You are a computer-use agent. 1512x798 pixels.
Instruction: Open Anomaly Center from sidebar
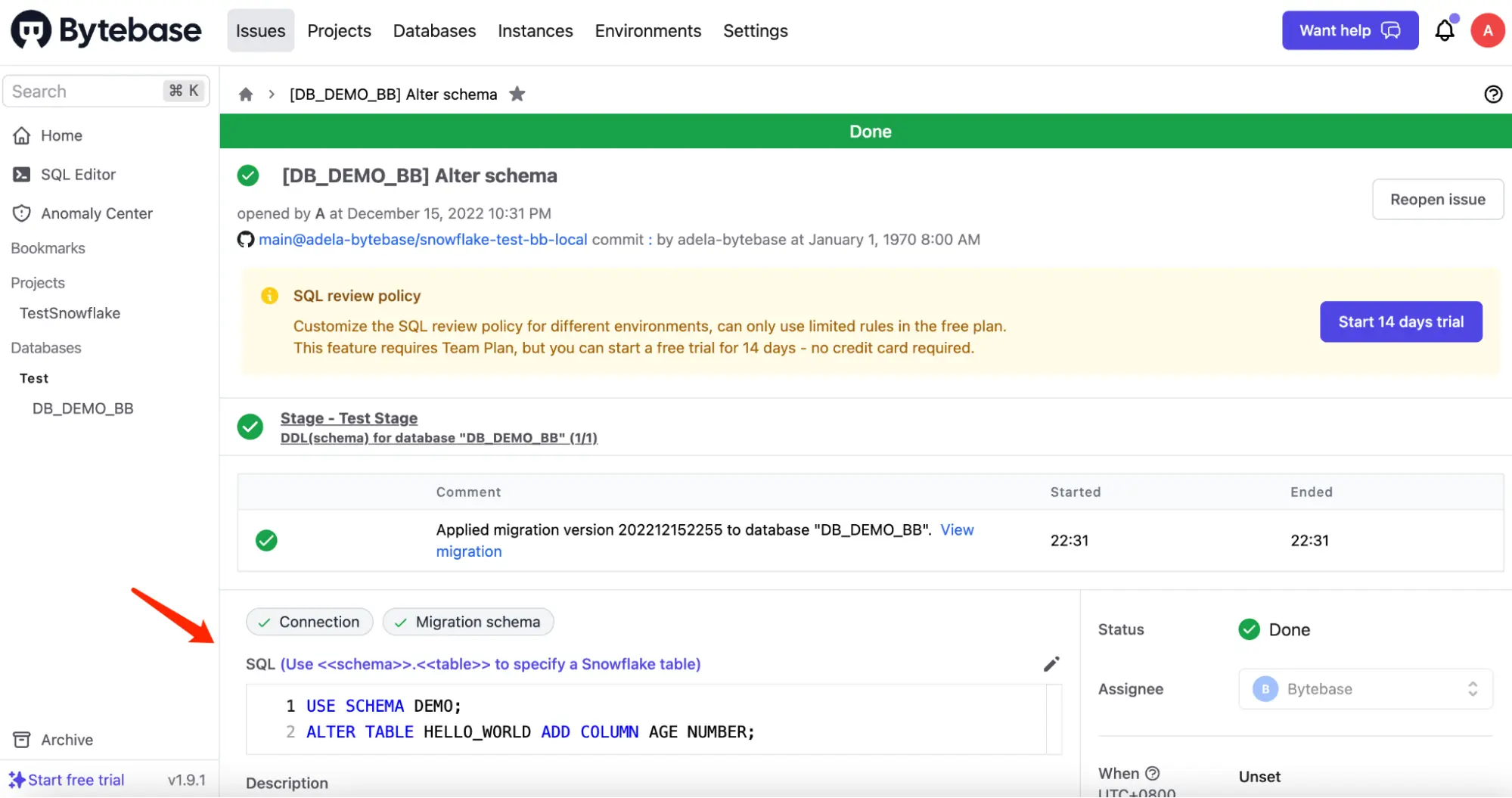[97, 213]
